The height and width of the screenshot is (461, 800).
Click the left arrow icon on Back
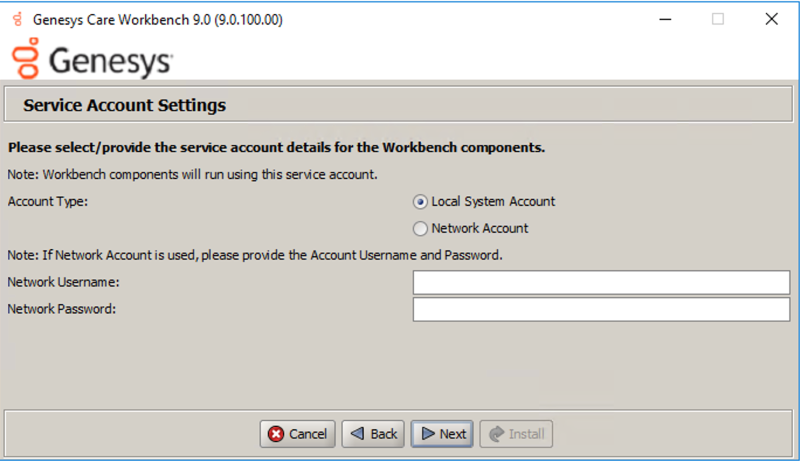coord(356,434)
